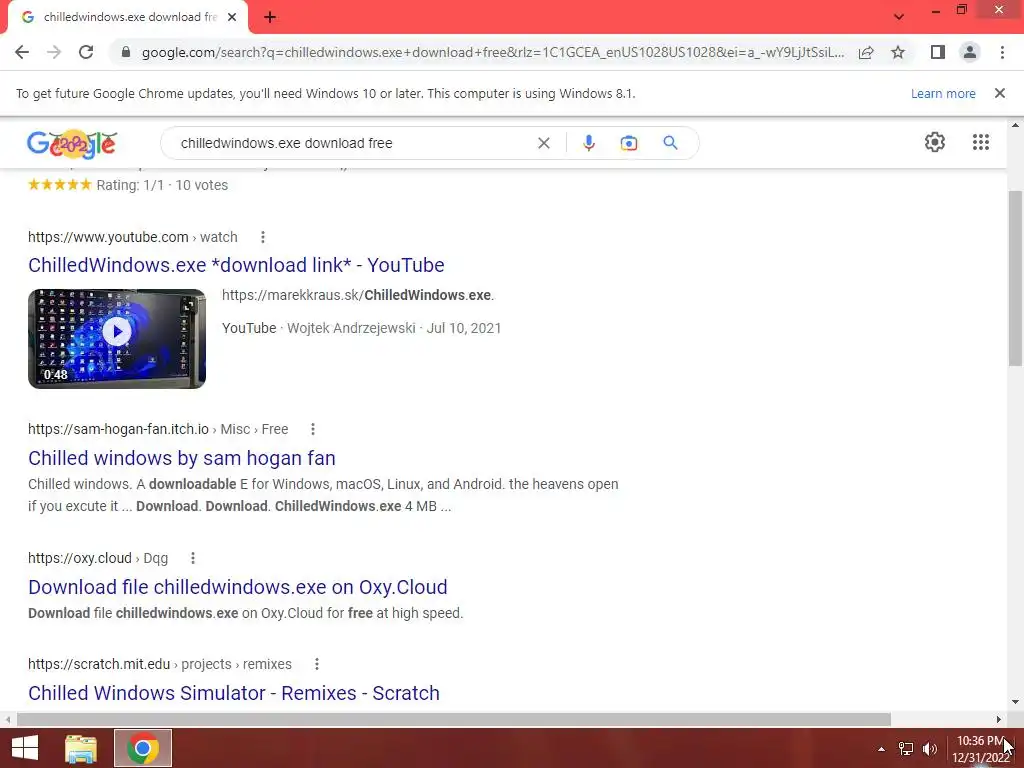Image resolution: width=1024 pixels, height=768 pixels.
Task: Open the tab search dropdown arrow
Action: point(899,17)
